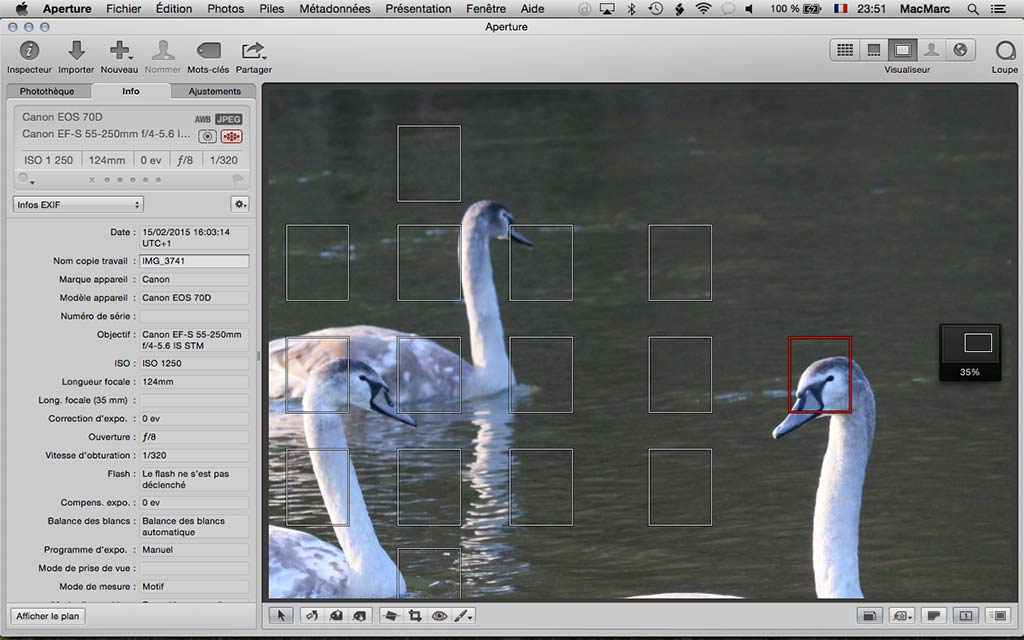Screen dimensions: 1024x640
Task: Switch to the Ajustements tab
Action: (215, 91)
